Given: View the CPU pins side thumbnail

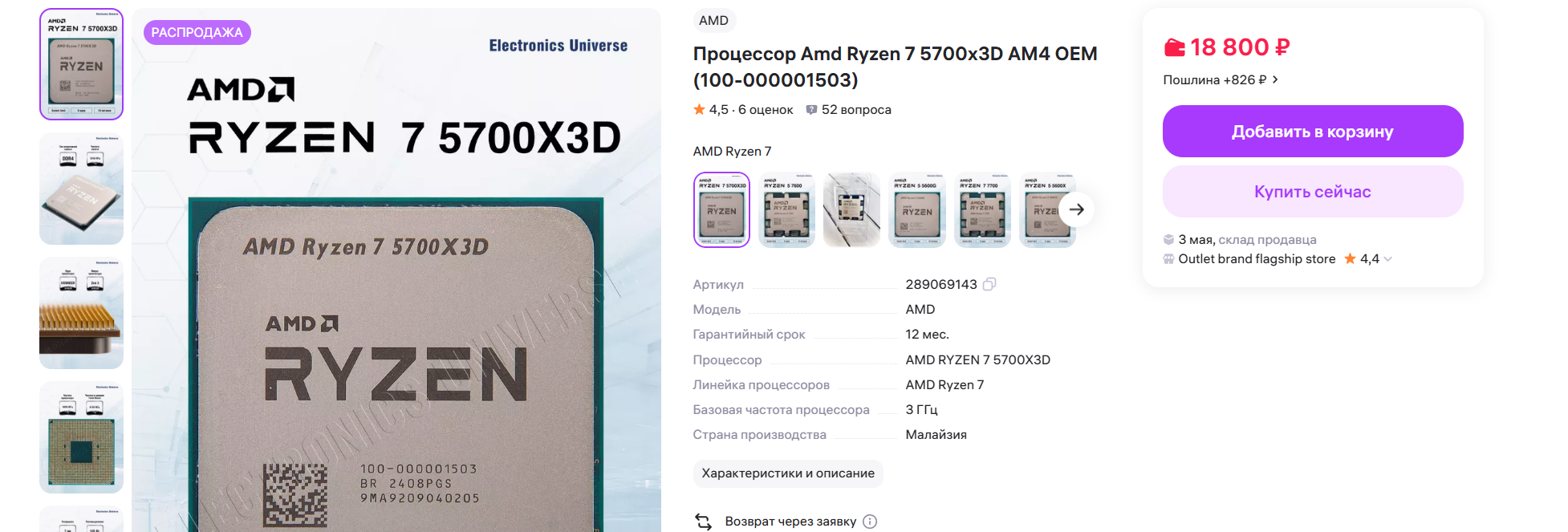Looking at the screenshot, I should (81, 313).
